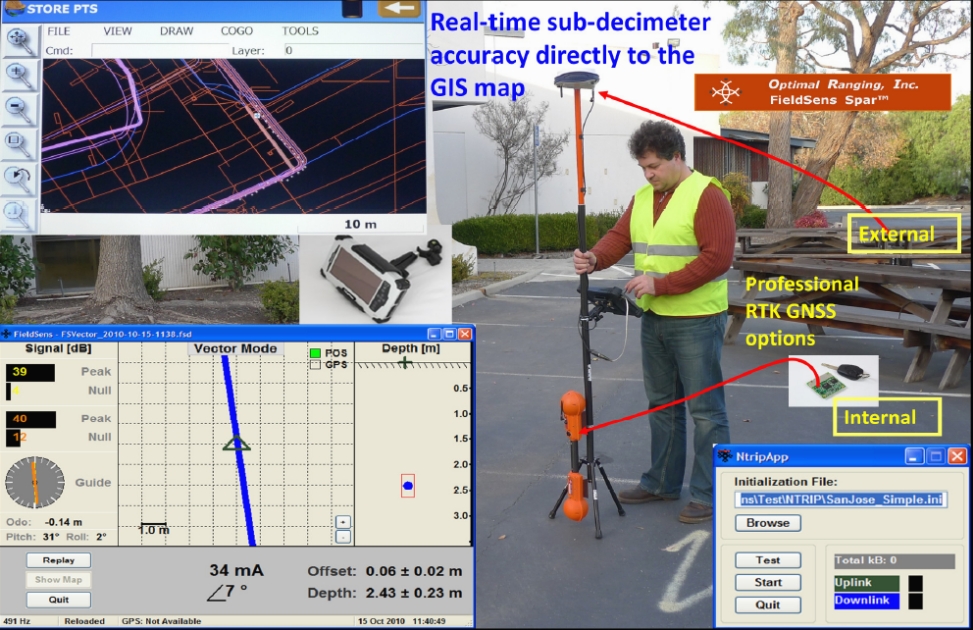Click the green triangle marker on vector line

click(236, 443)
